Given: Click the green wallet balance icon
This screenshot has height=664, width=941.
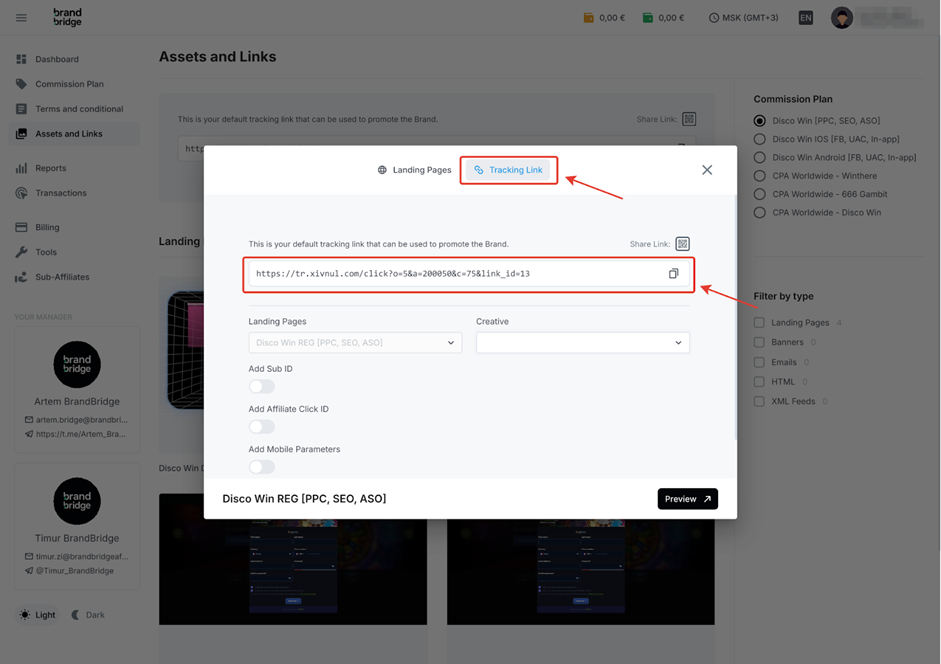Looking at the screenshot, I should pos(648,18).
